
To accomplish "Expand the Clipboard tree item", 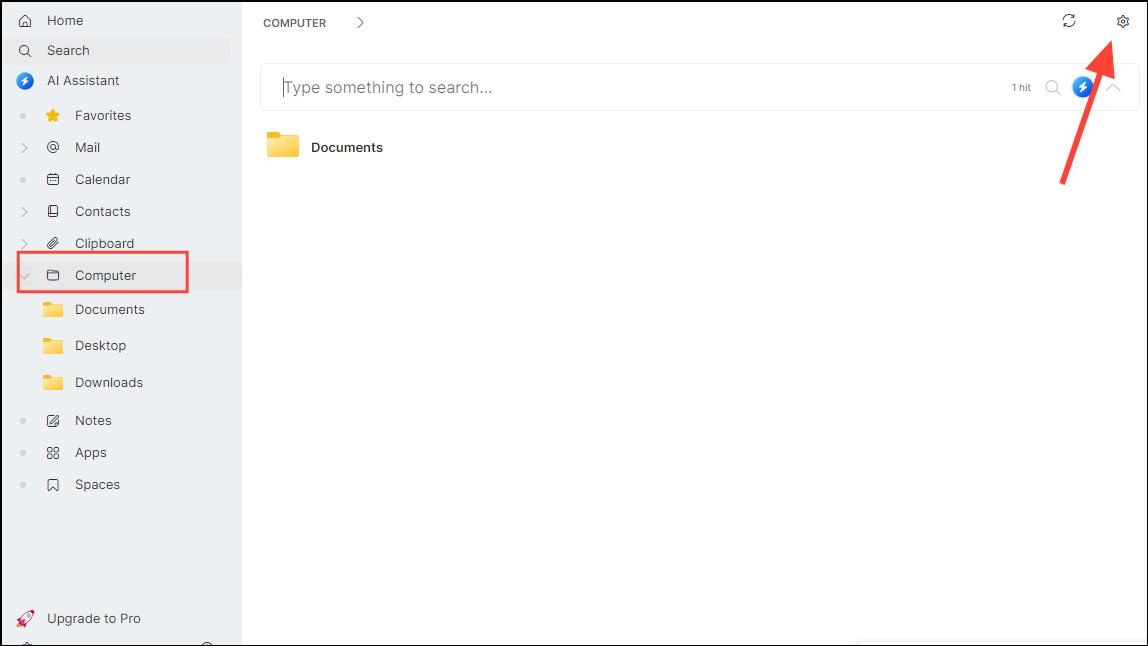I will coord(24,243).
